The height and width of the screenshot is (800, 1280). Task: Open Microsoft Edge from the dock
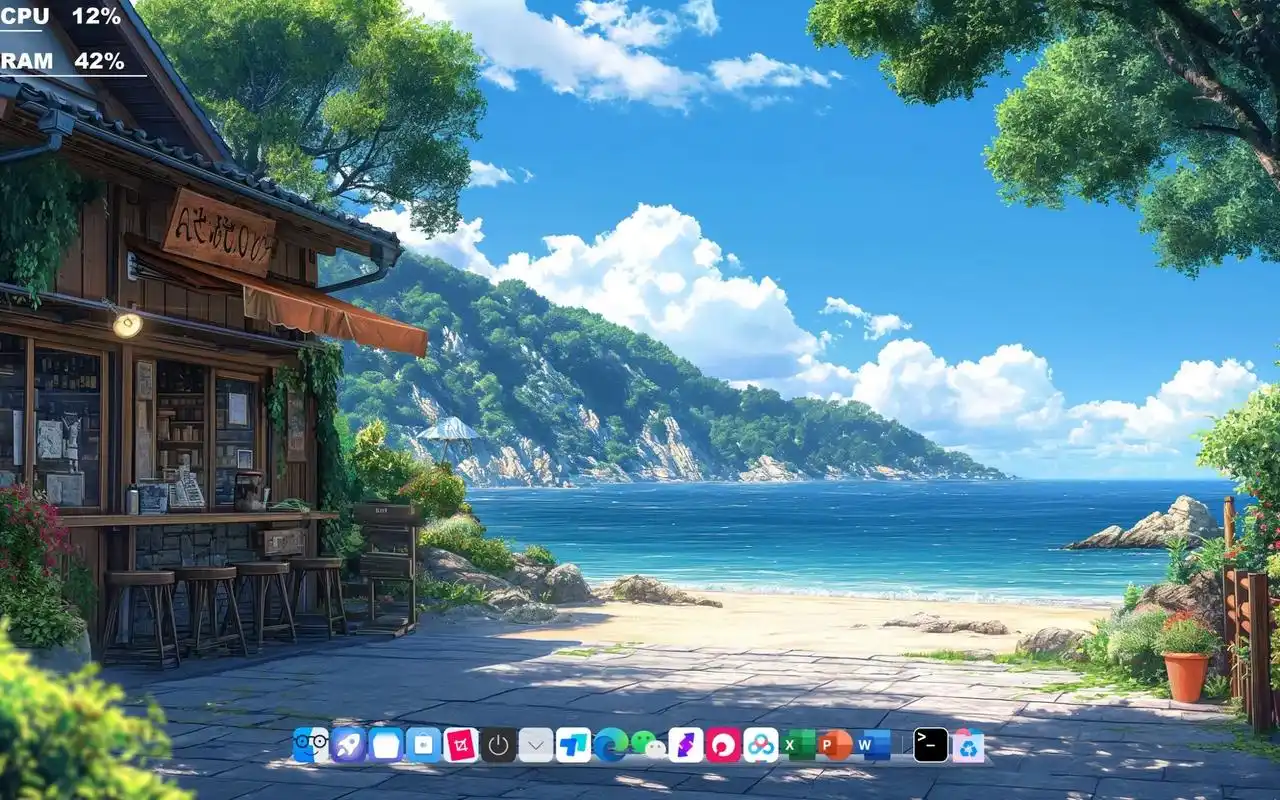(x=613, y=745)
